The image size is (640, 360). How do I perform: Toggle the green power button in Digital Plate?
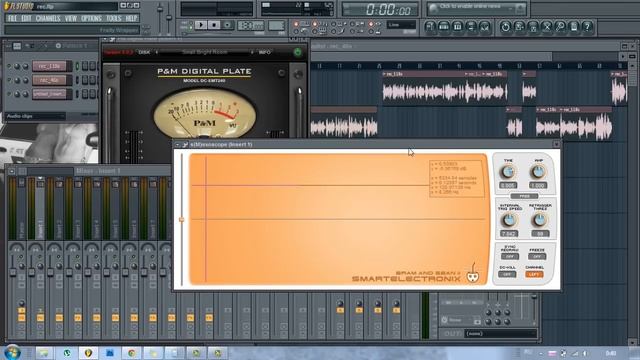298,52
